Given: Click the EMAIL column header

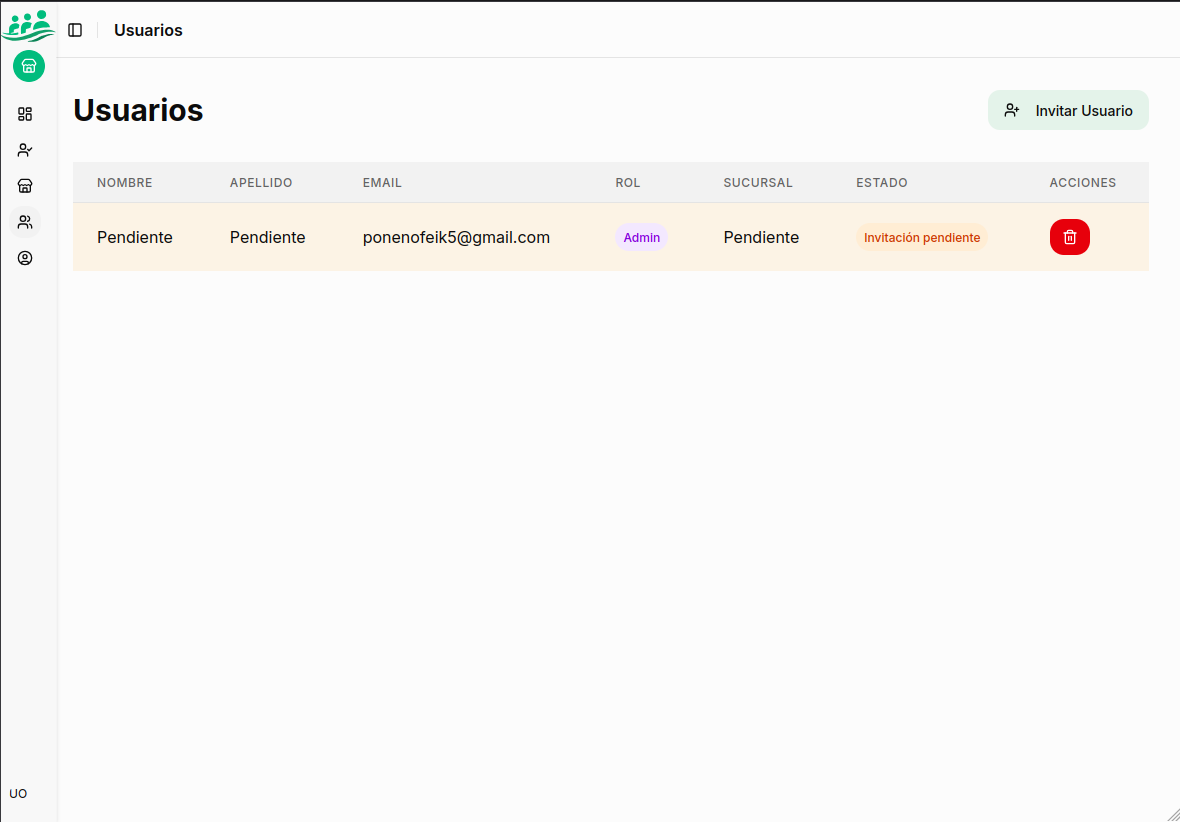Looking at the screenshot, I should click(382, 183).
